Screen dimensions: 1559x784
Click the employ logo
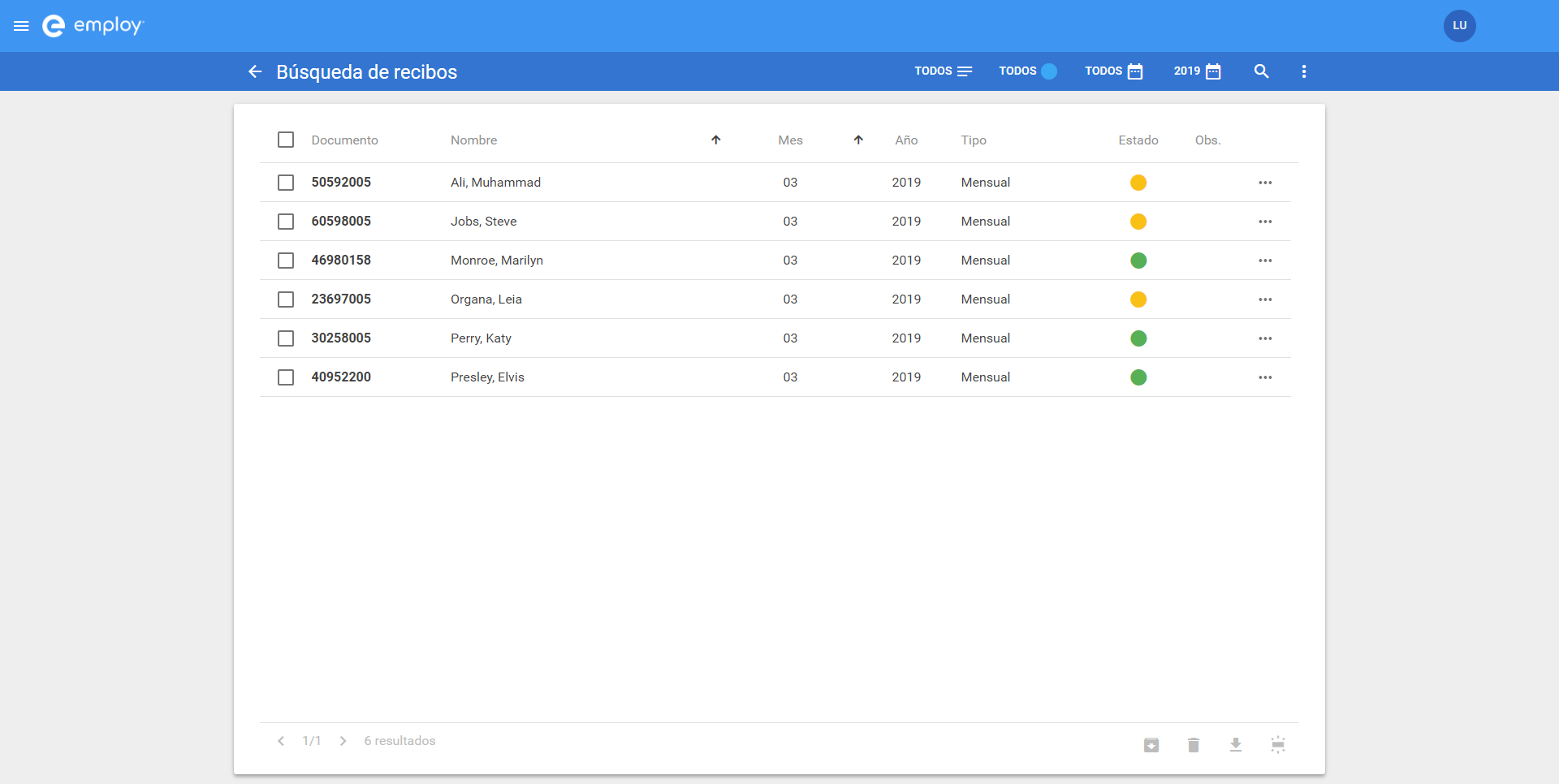point(93,26)
